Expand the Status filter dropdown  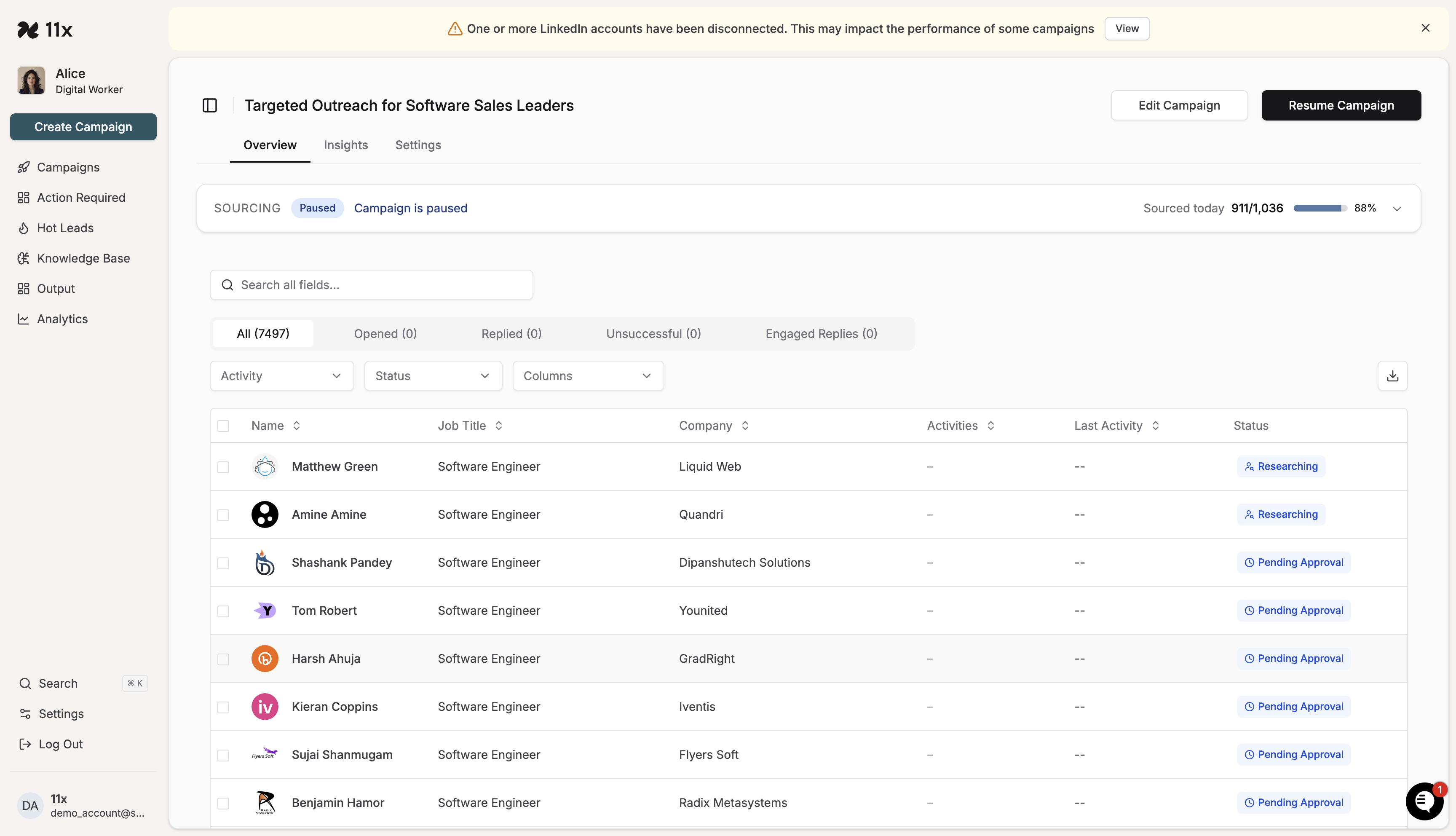point(433,375)
